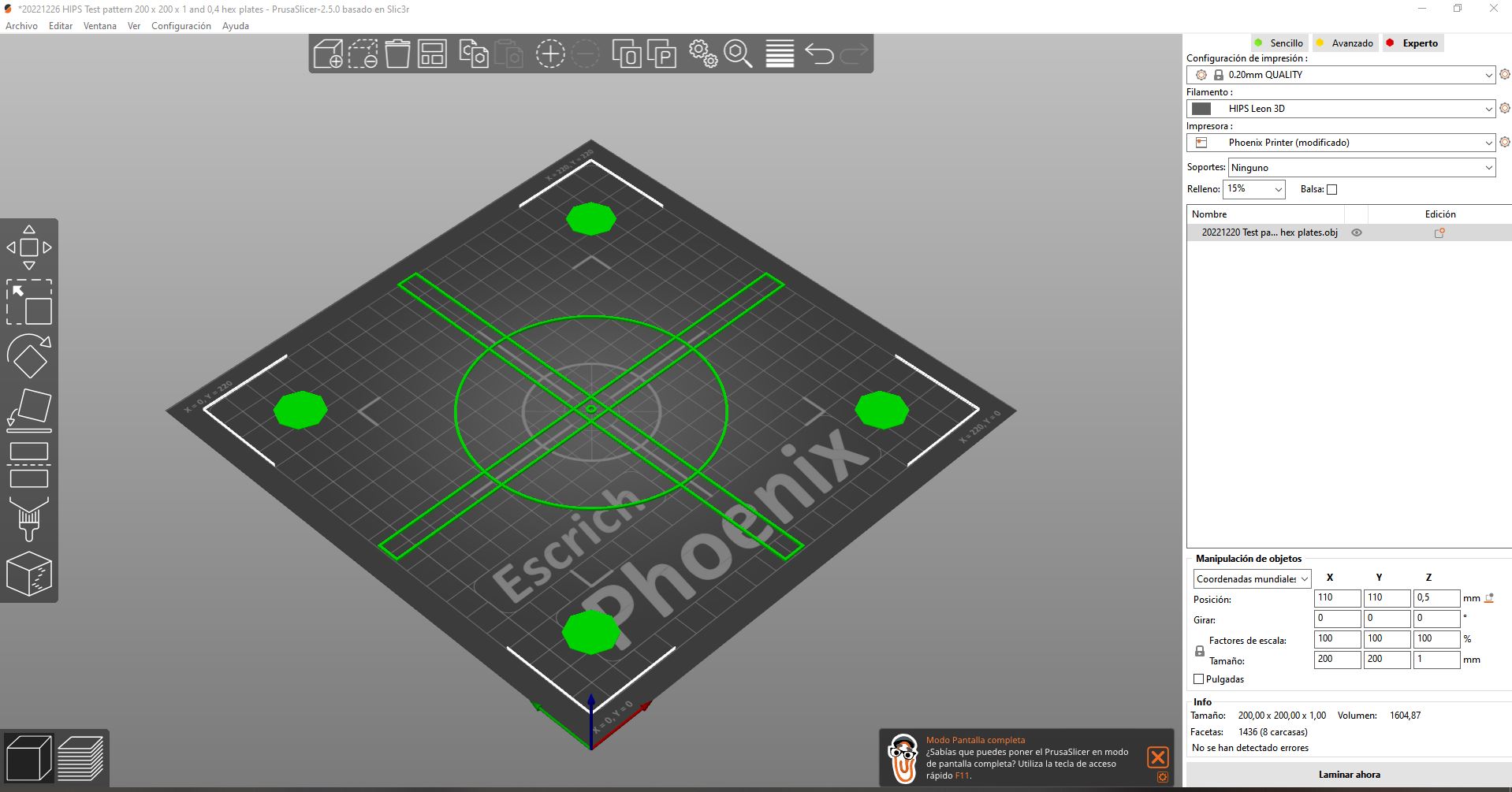This screenshot has height=792, width=1512.
Task: Activate the paint-on supports brush
Action: click(29, 520)
